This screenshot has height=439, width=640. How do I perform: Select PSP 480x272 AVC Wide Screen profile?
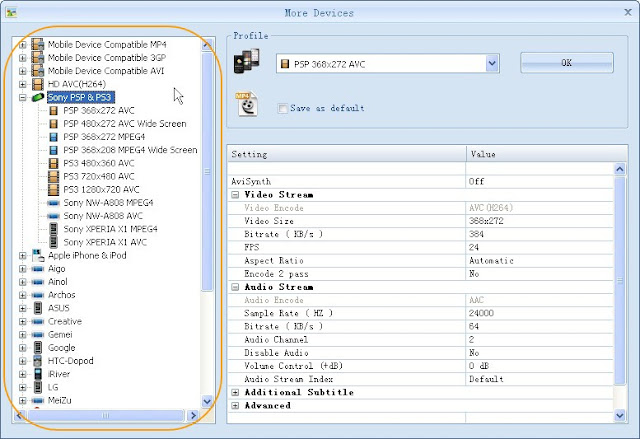[124, 124]
